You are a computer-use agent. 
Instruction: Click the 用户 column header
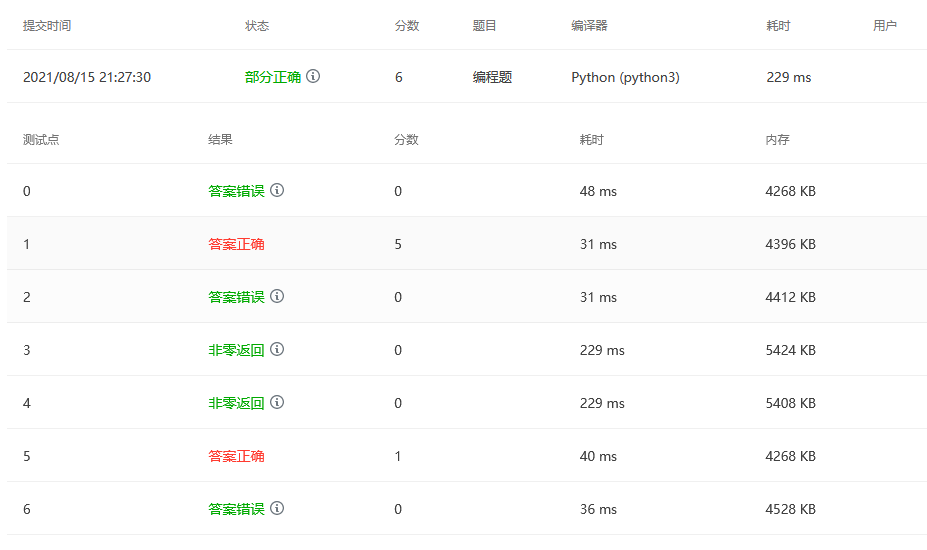[885, 25]
